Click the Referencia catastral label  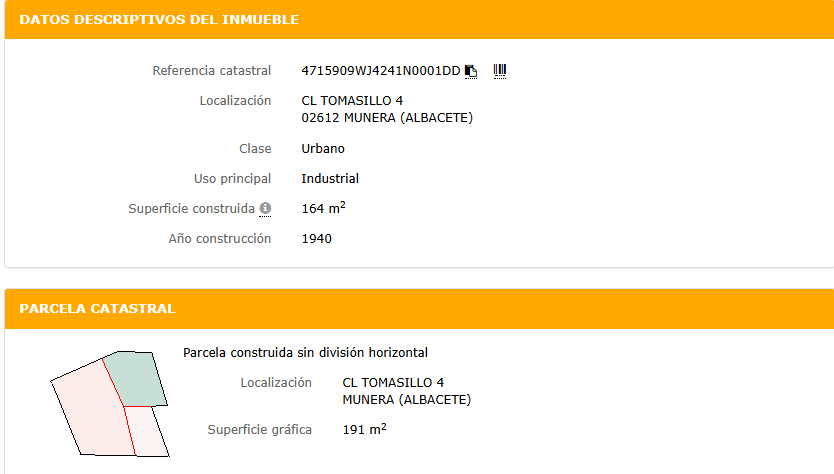coord(212,71)
